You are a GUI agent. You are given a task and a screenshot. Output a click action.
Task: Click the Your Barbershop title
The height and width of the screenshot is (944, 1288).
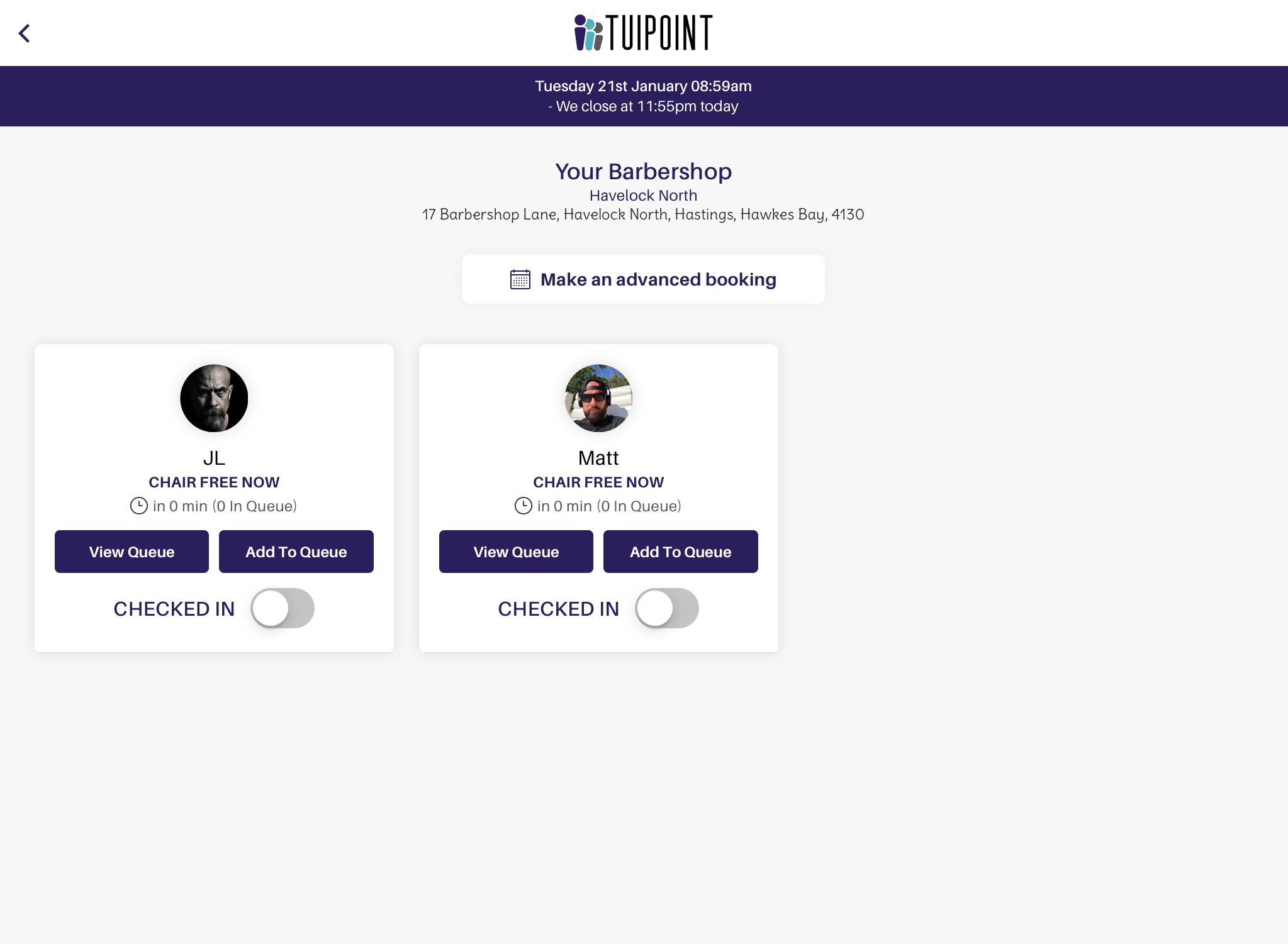[x=643, y=171]
